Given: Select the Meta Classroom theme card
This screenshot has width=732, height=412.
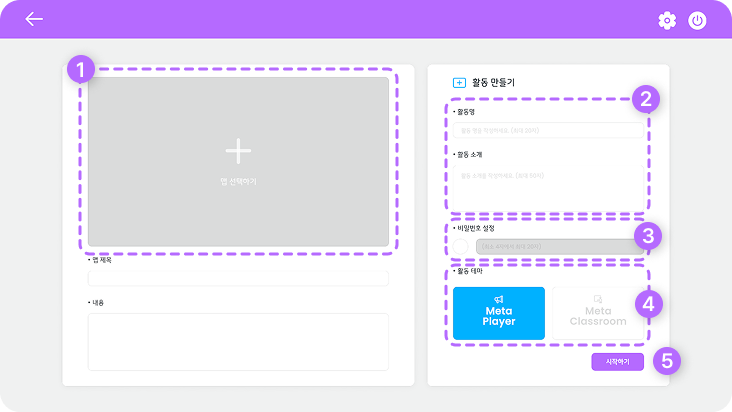Looking at the screenshot, I should click(x=598, y=313).
